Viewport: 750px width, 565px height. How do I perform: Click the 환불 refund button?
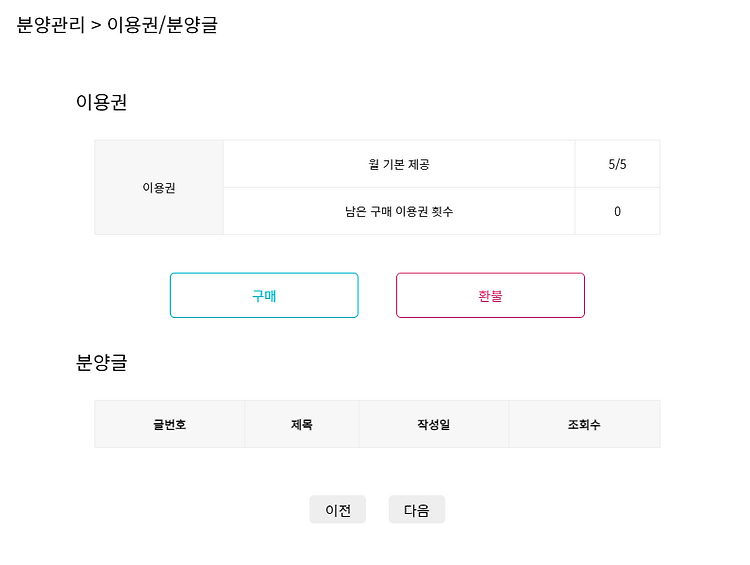pyautogui.click(x=490, y=295)
